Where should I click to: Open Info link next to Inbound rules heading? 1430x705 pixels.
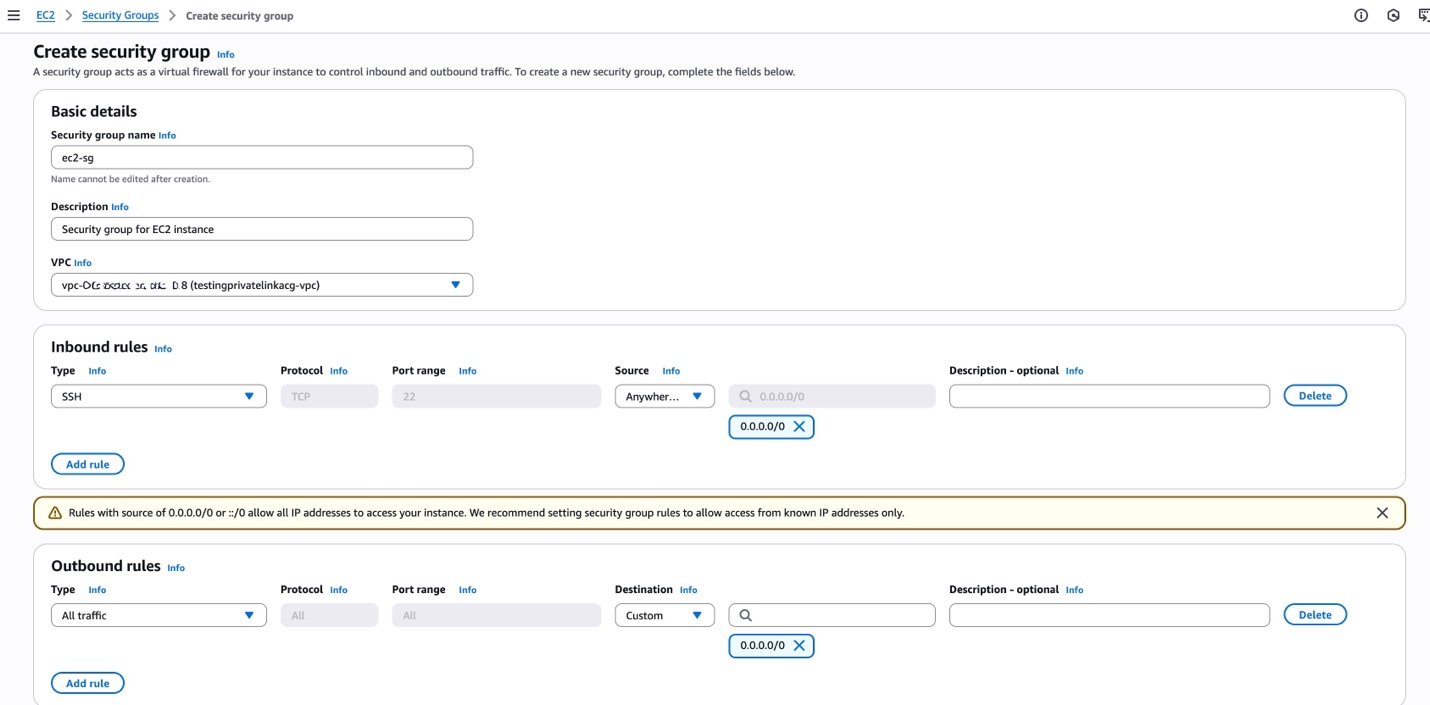[x=163, y=349]
